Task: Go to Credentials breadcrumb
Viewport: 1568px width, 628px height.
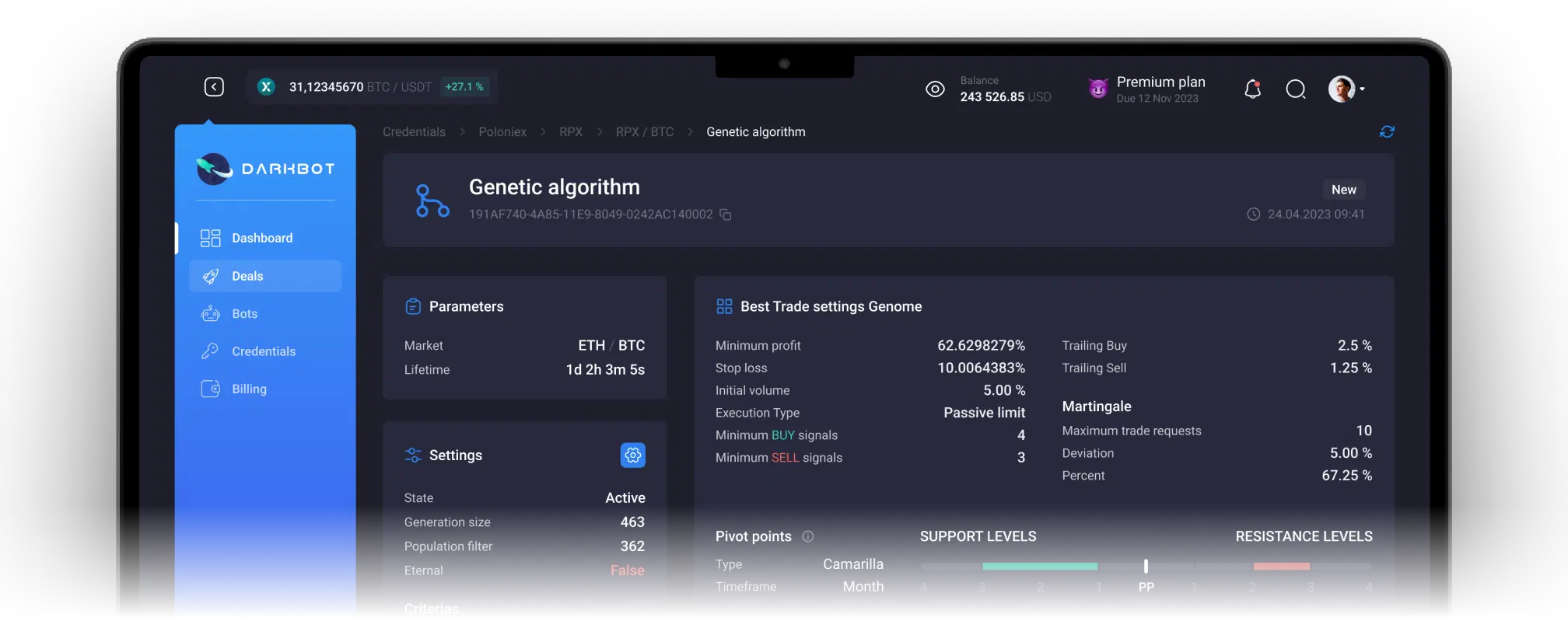Action: coord(414,132)
